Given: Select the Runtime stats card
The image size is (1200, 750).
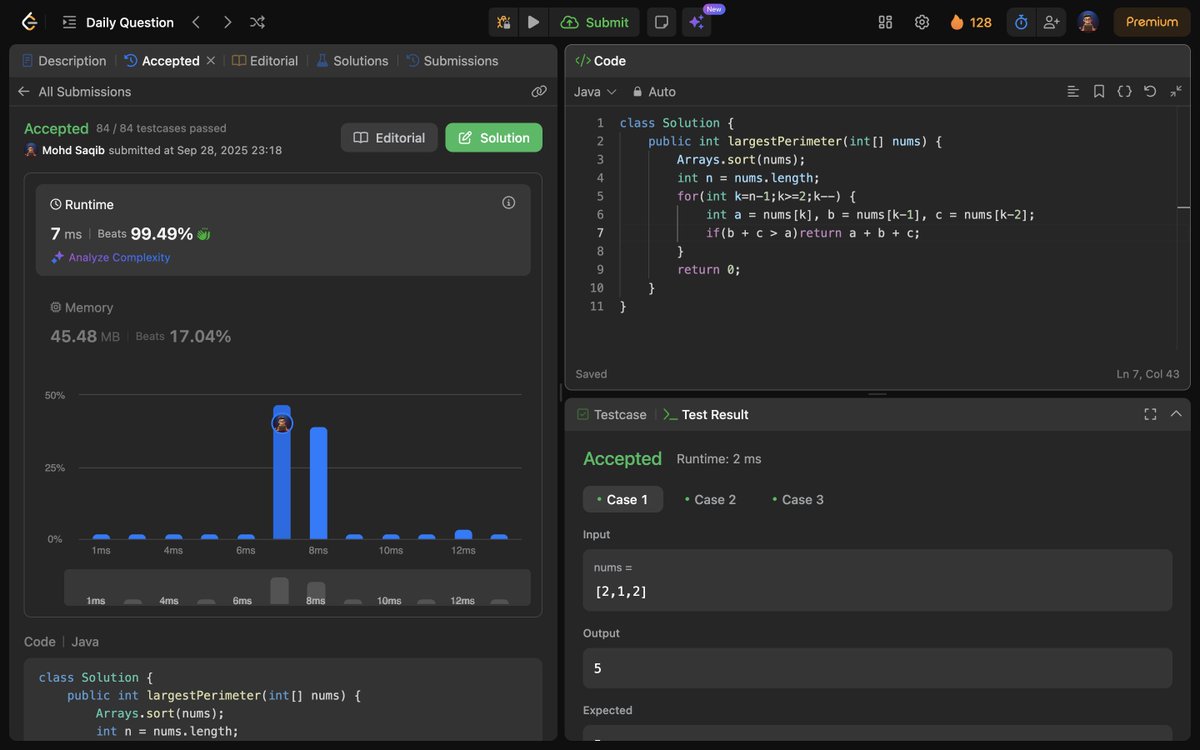Looking at the screenshot, I should click(x=283, y=230).
